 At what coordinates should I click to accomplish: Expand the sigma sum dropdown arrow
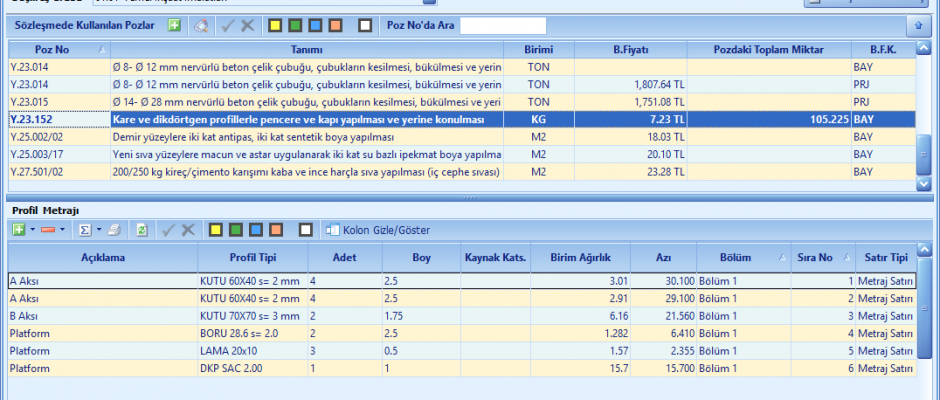[x=99, y=230]
